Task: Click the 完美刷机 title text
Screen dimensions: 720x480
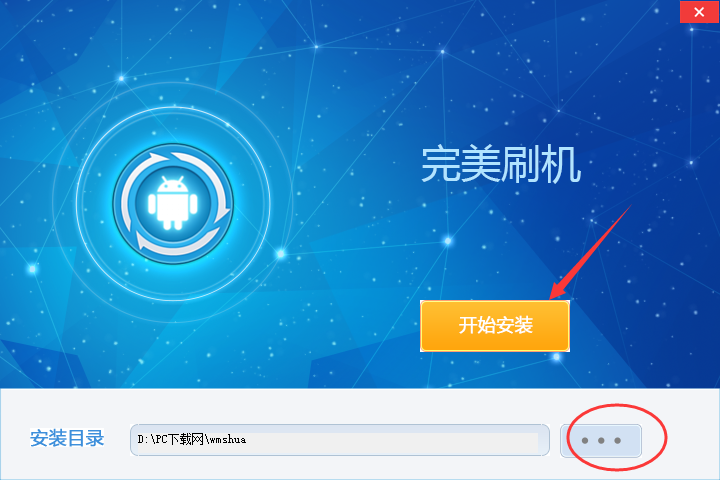Action: (x=501, y=164)
